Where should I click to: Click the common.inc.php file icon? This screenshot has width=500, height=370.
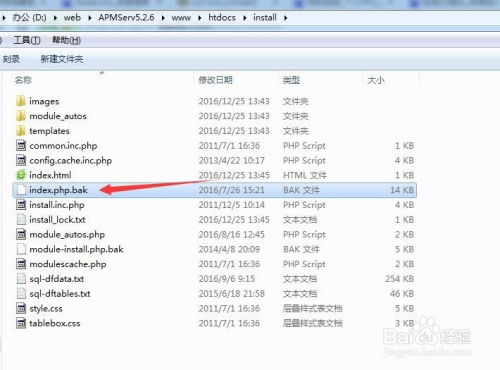click(21, 146)
